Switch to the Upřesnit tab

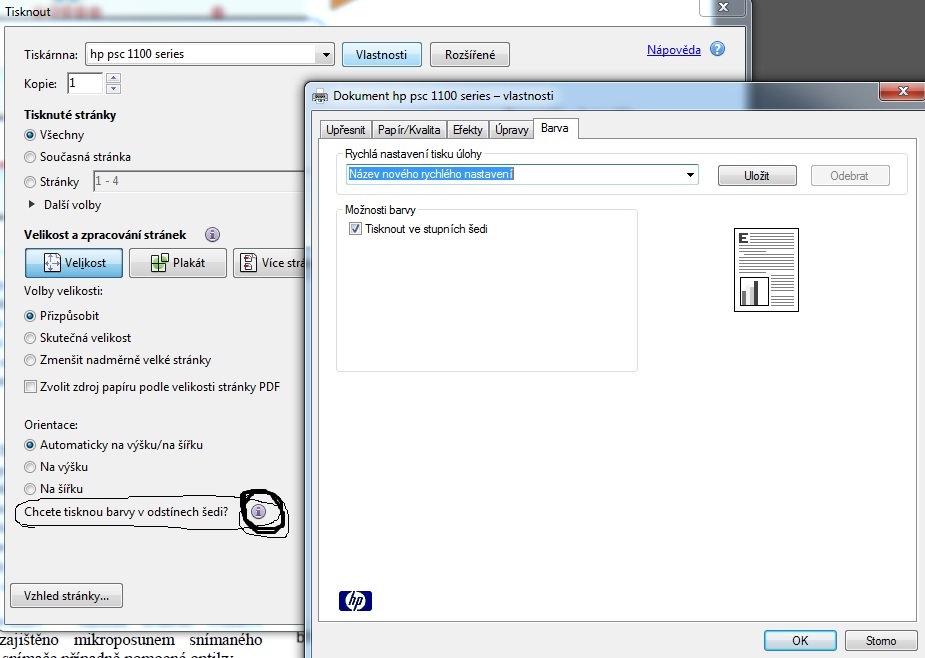click(346, 129)
